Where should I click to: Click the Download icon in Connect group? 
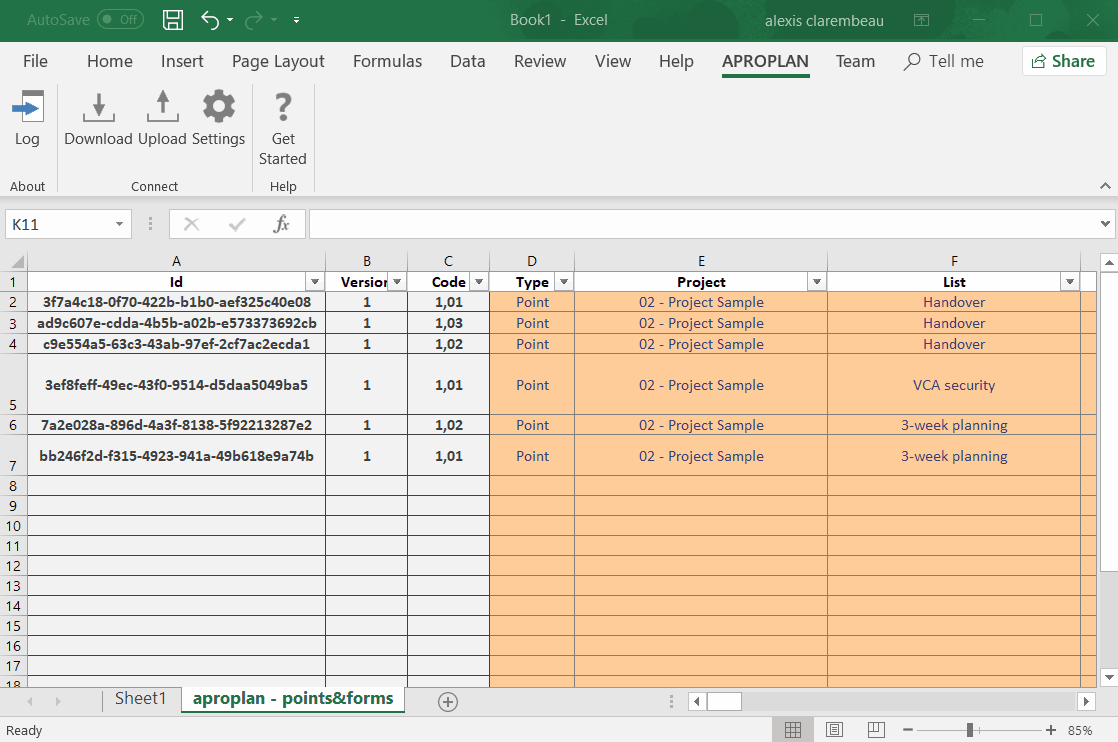click(98, 107)
